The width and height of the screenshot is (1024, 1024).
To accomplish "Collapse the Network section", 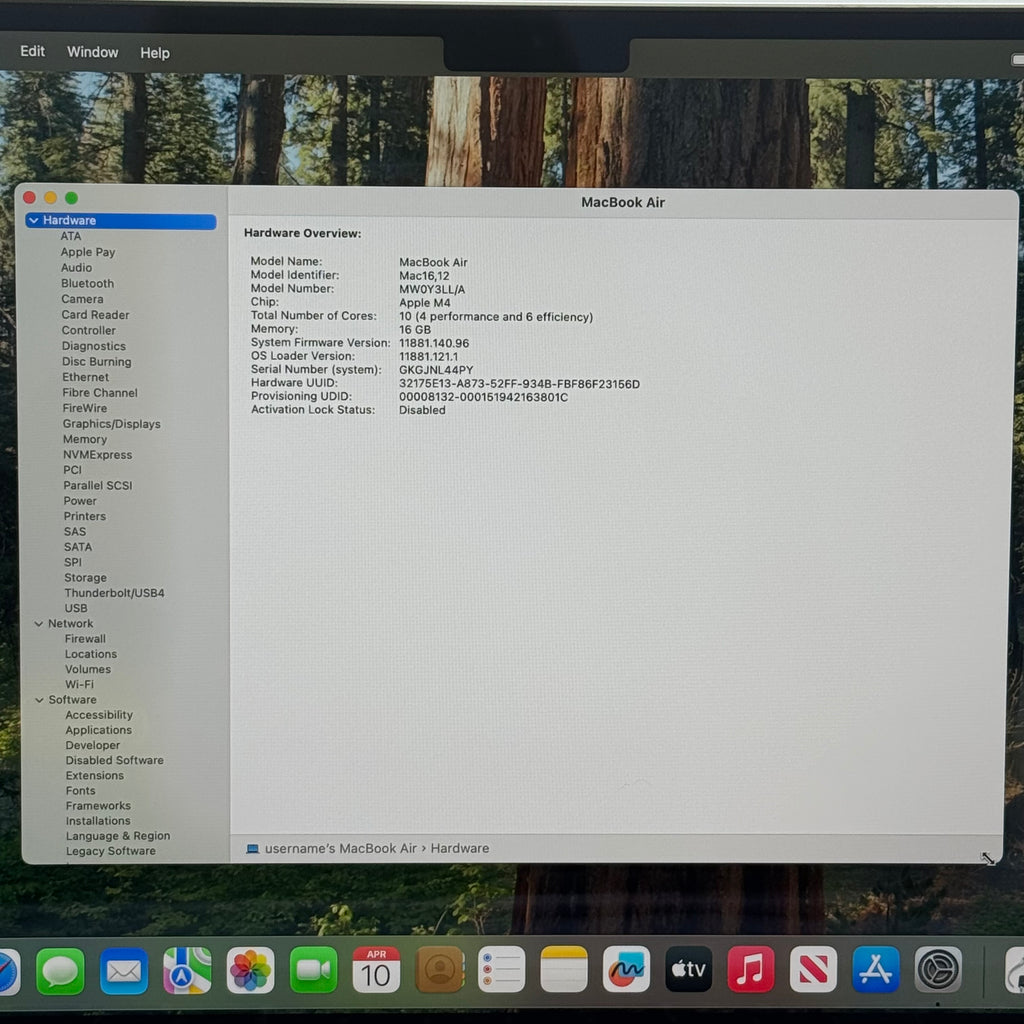I will 39,624.
